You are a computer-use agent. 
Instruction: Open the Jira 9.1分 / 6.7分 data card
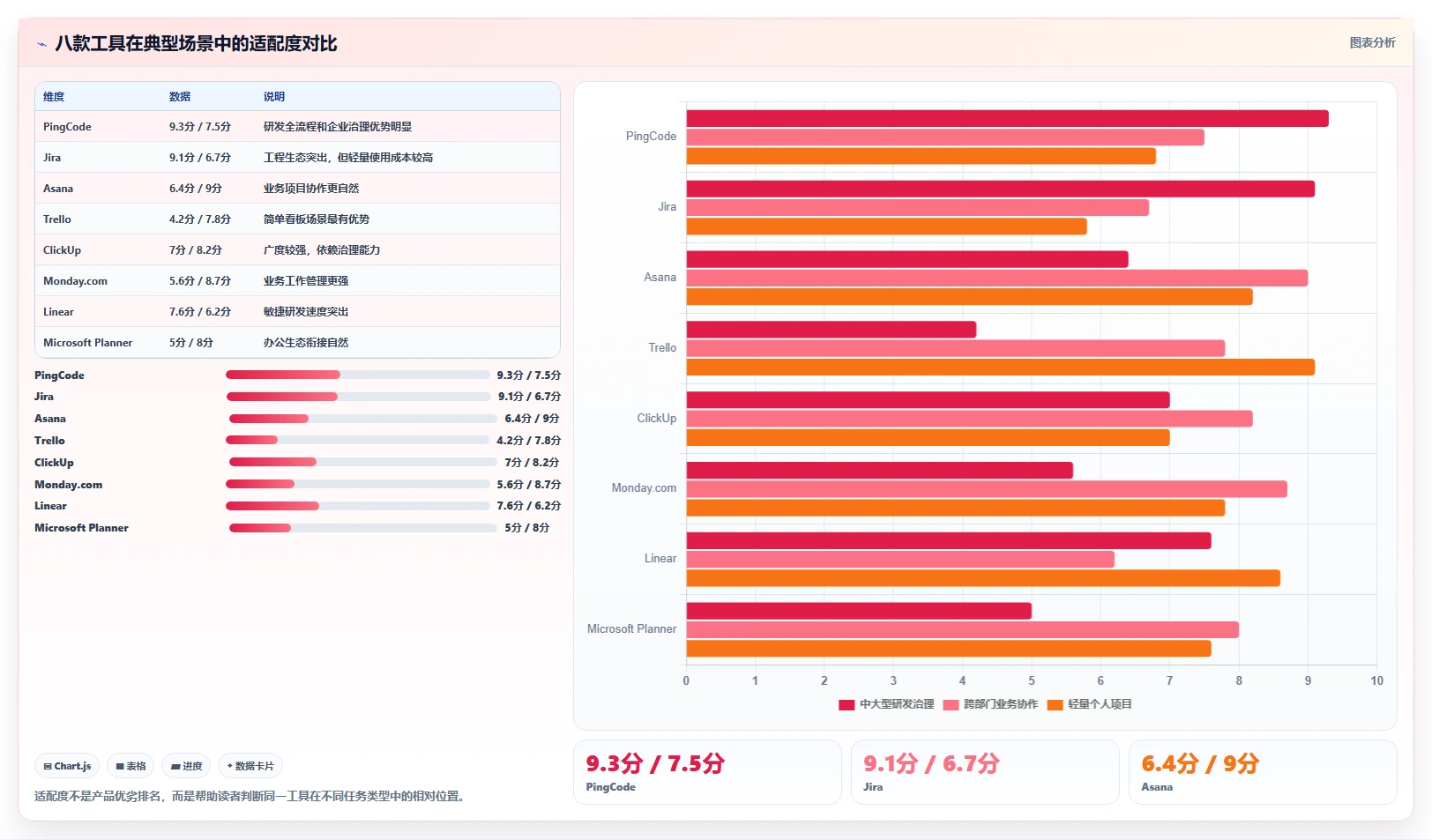pos(985,772)
